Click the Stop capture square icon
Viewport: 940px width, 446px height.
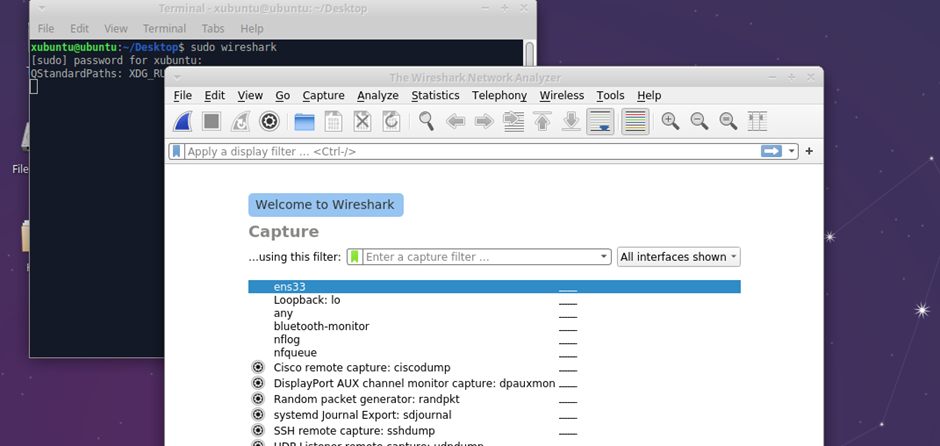coord(211,122)
